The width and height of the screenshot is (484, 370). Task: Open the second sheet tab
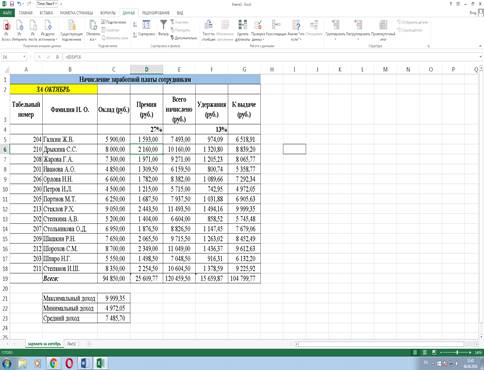coord(71,344)
